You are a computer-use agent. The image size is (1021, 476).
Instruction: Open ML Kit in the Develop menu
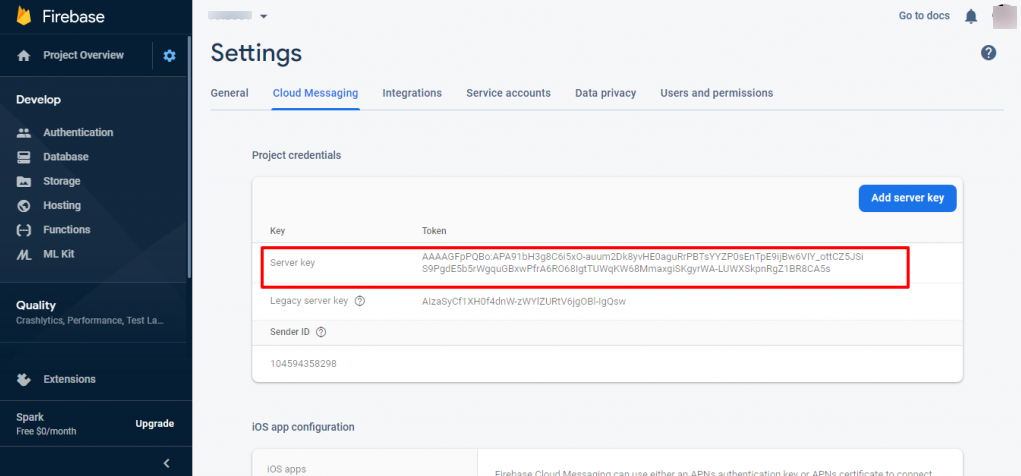click(59, 254)
